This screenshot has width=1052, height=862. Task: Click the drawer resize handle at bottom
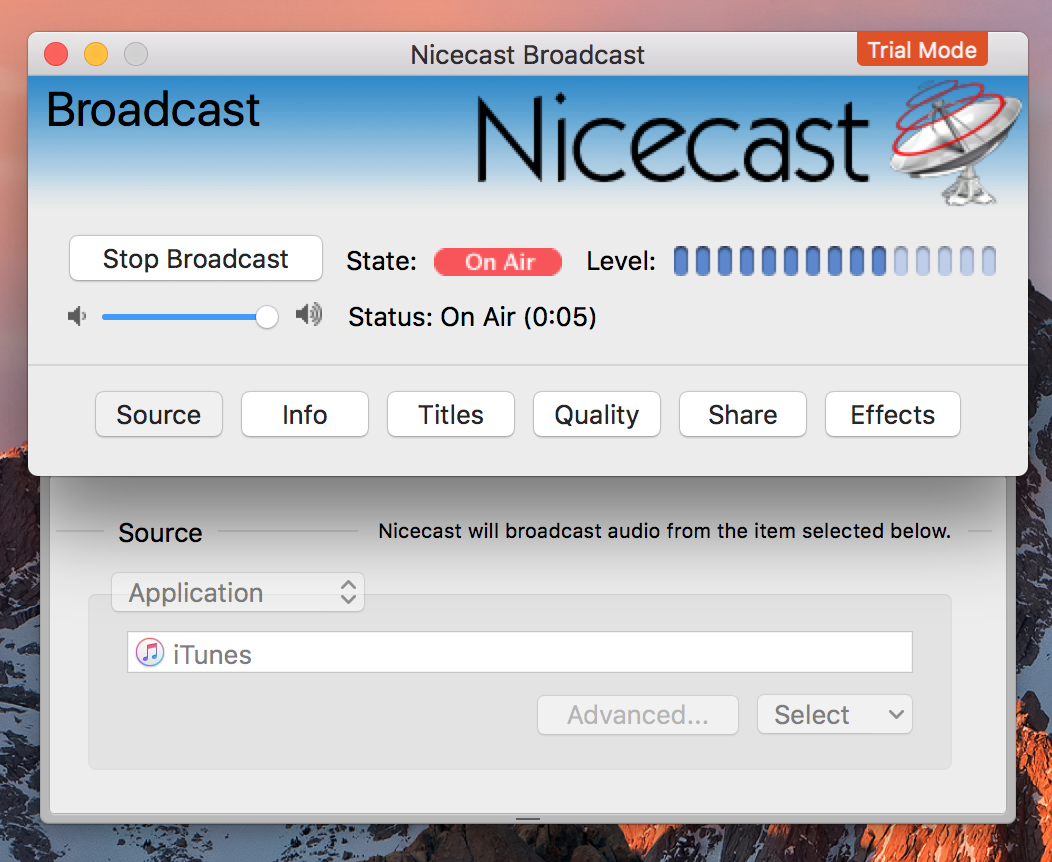(528, 818)
